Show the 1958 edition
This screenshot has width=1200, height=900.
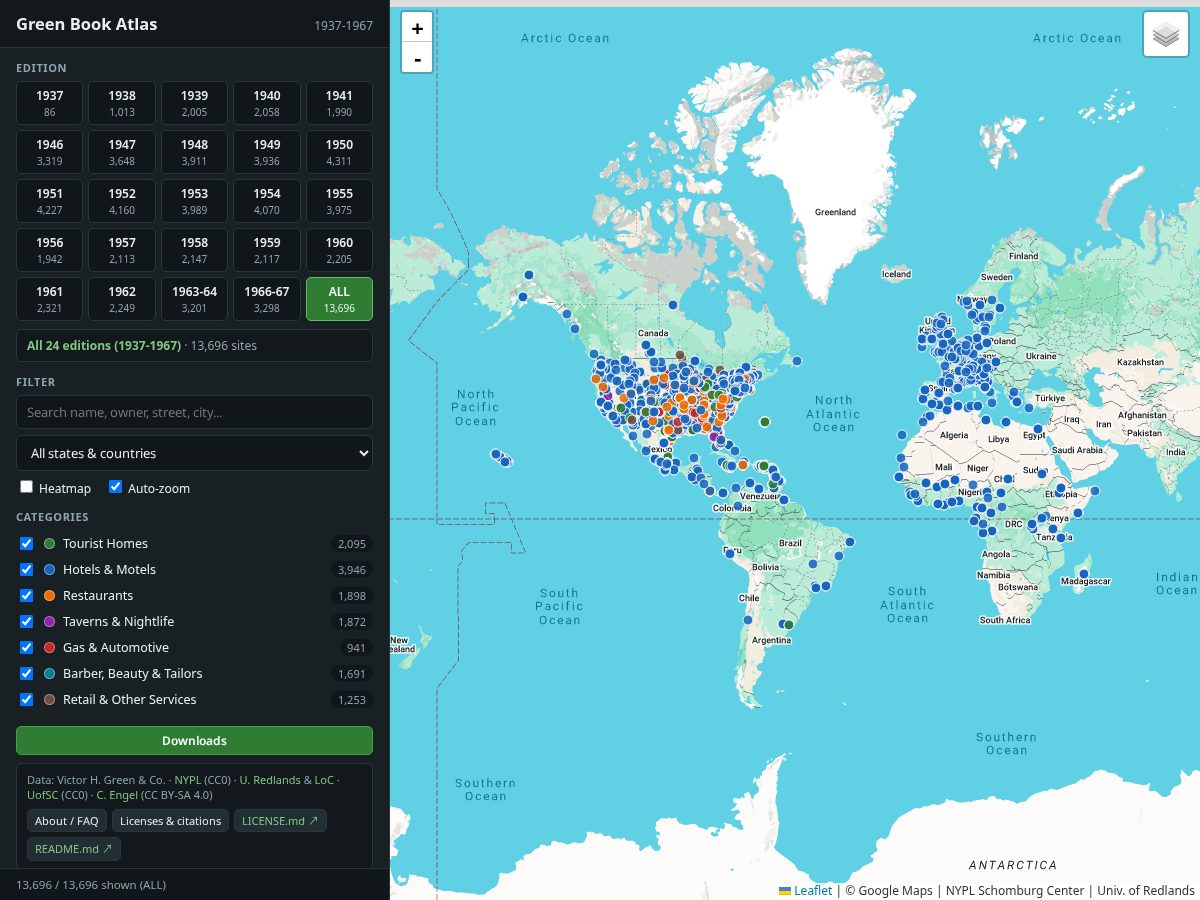pos(194,250)
